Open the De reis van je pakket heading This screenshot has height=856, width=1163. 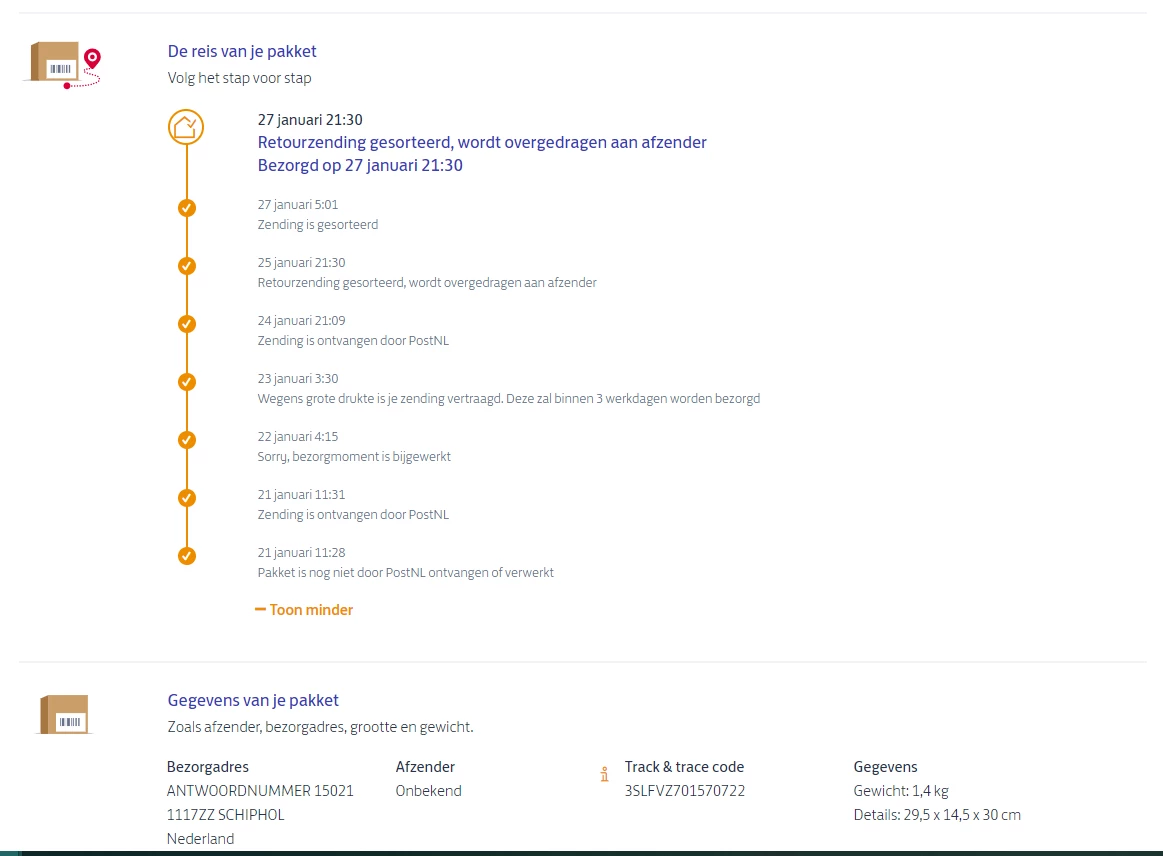[242, 51]
